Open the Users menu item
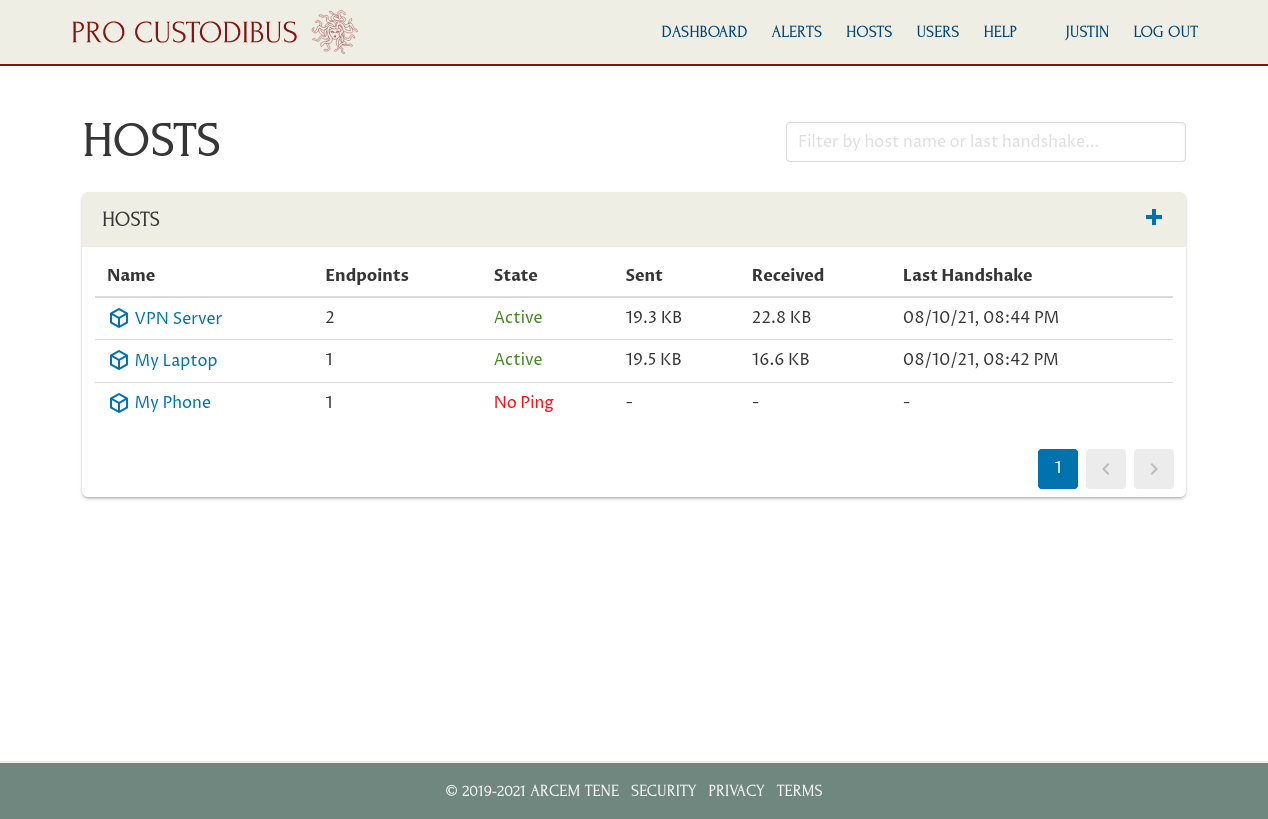This screenshot has height=819, width=1268. coord(937,32)
